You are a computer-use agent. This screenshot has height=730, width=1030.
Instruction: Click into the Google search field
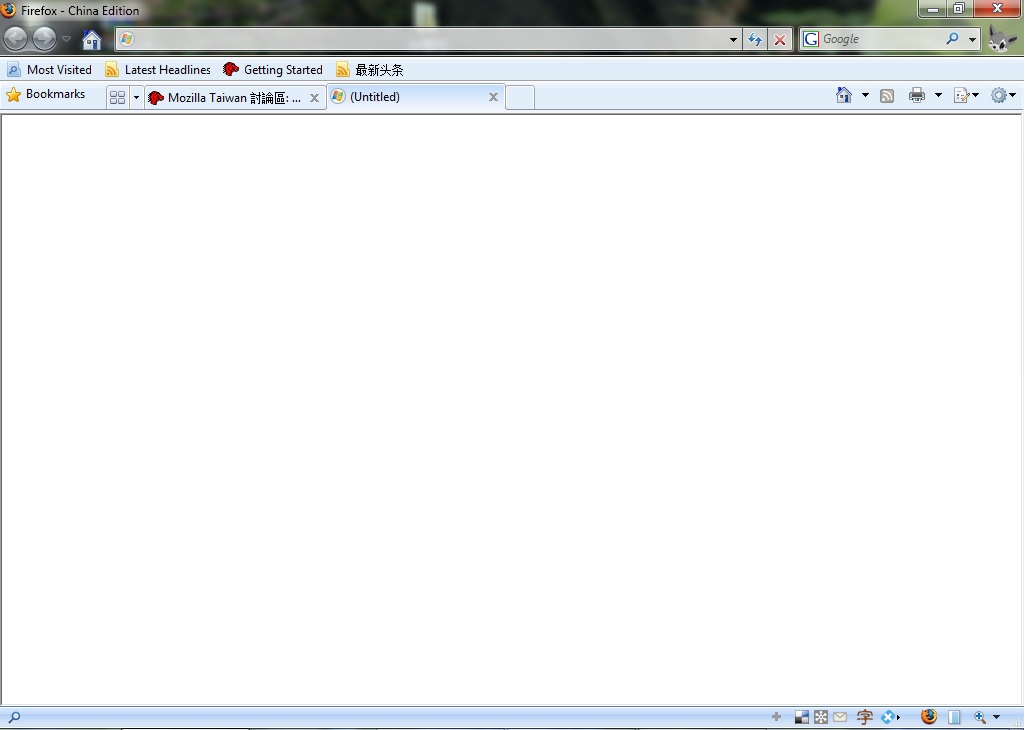pos(880,39)
